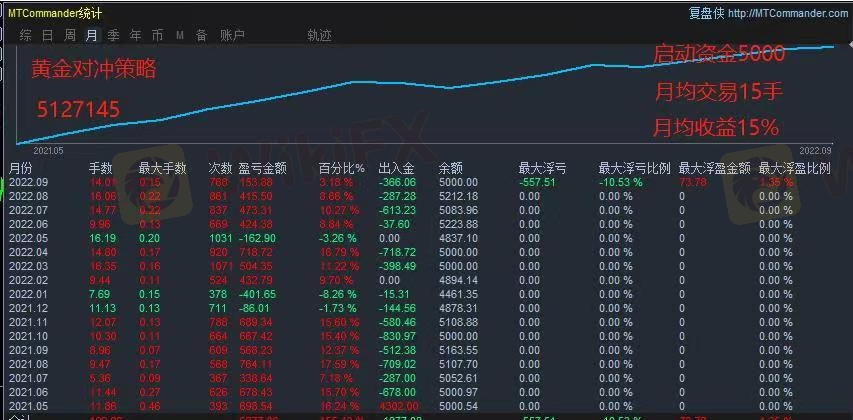Image resolution: width=853 pixels, height=420 pixels.
Task: Select the 年 yearly statistics tab
Action: pyautogui.click(x=135, y=35)
